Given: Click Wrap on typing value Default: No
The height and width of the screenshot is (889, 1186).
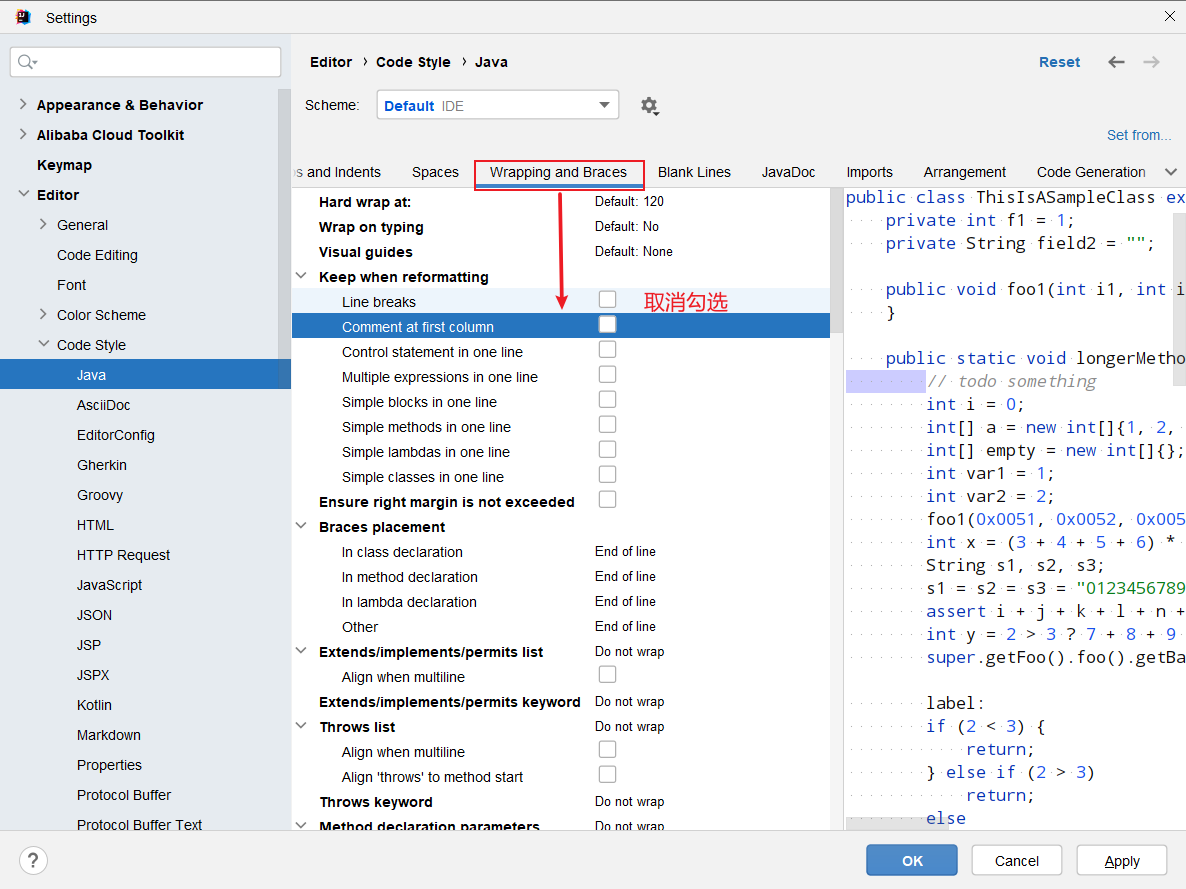Looking at the screenshot, I should click(627, 226).
